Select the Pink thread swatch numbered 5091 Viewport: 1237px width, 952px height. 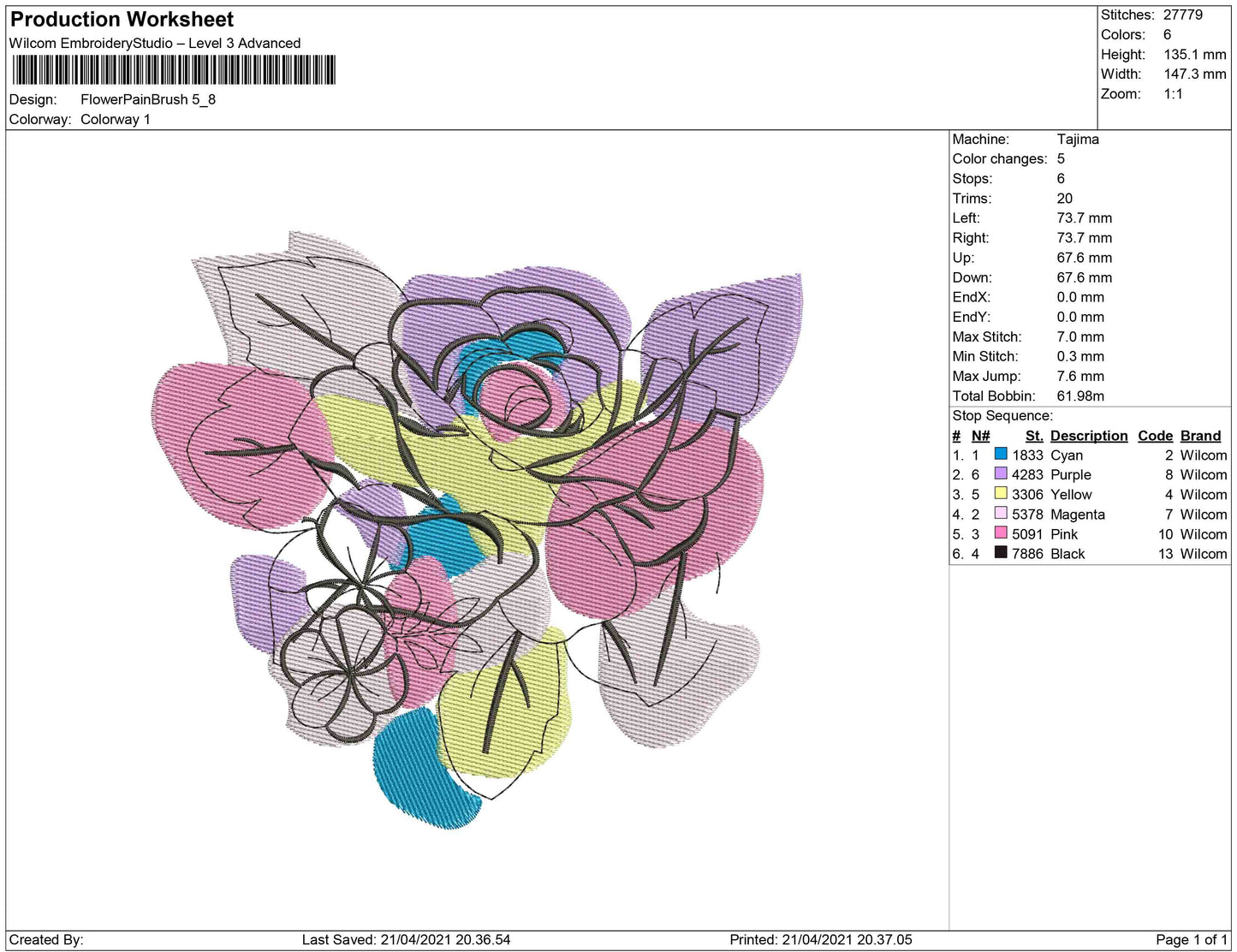[1000, 533]
